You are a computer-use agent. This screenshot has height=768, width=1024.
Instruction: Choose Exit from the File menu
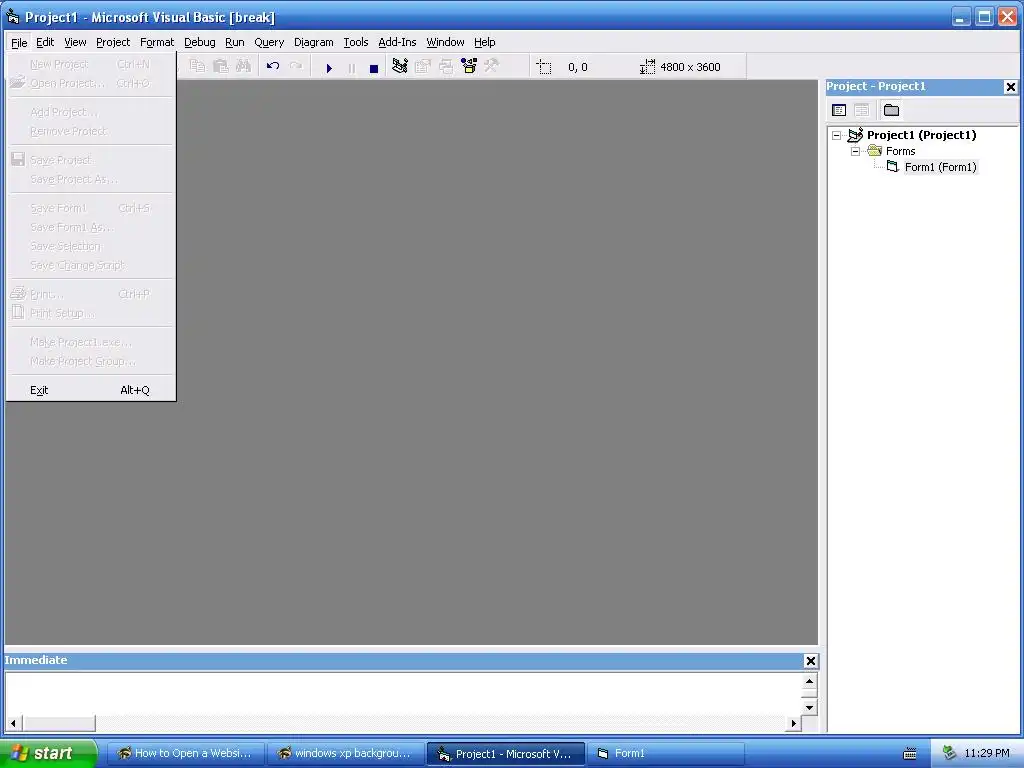point(91,391)
